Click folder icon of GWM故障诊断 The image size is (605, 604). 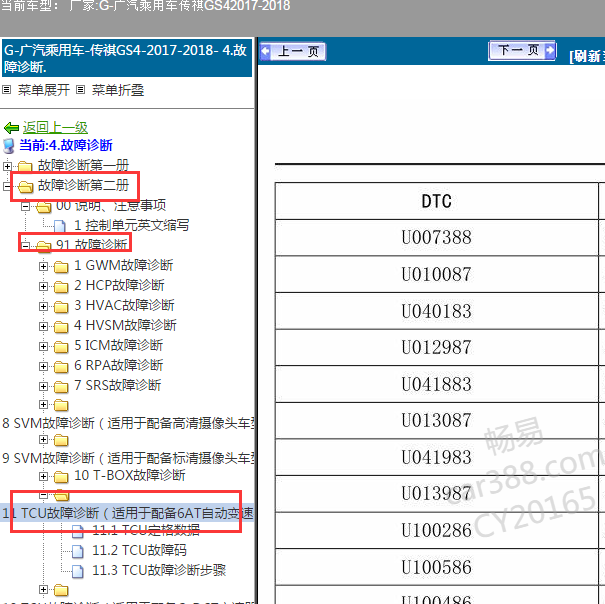(61, 267)
